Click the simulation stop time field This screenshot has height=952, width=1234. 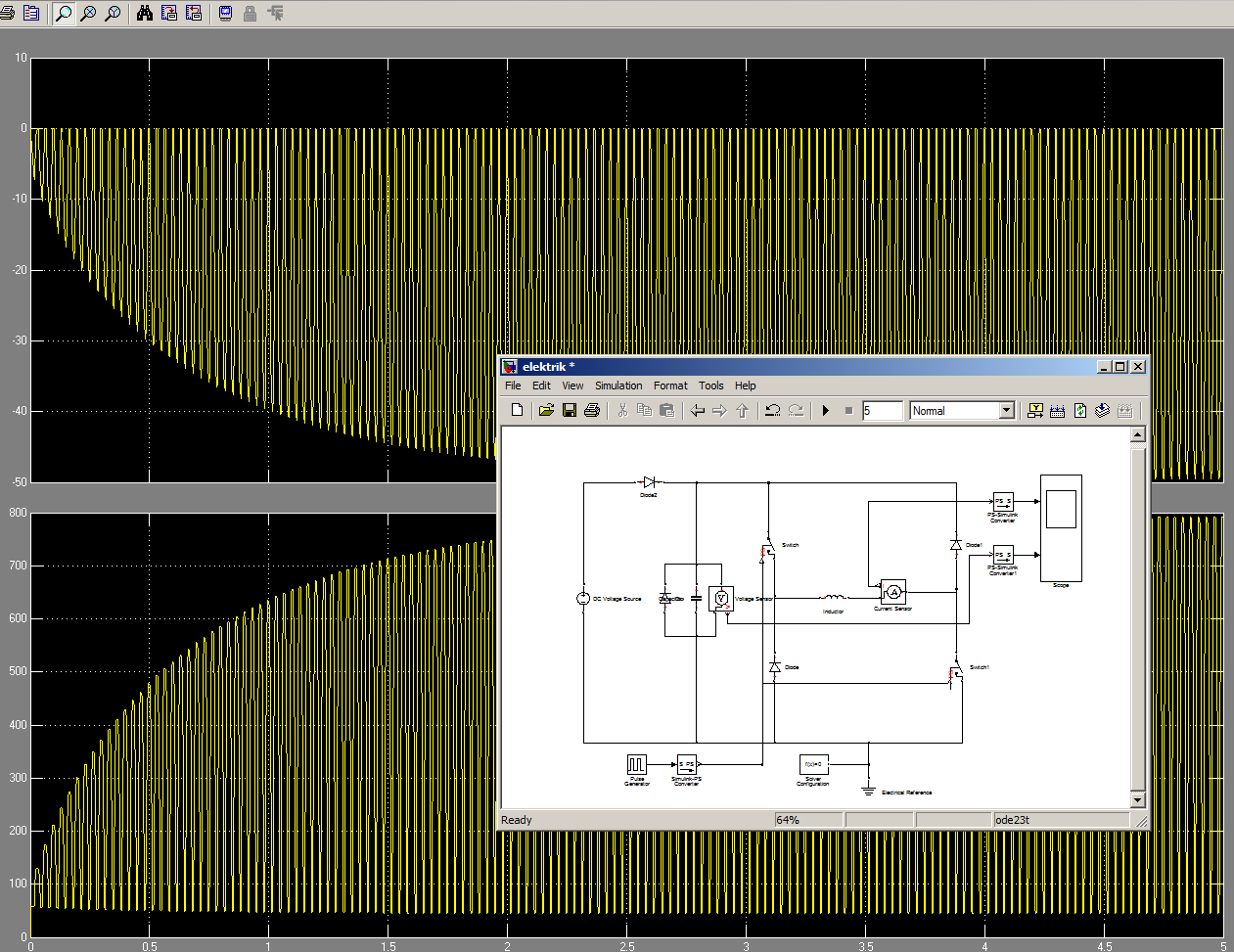coord(882,411)
